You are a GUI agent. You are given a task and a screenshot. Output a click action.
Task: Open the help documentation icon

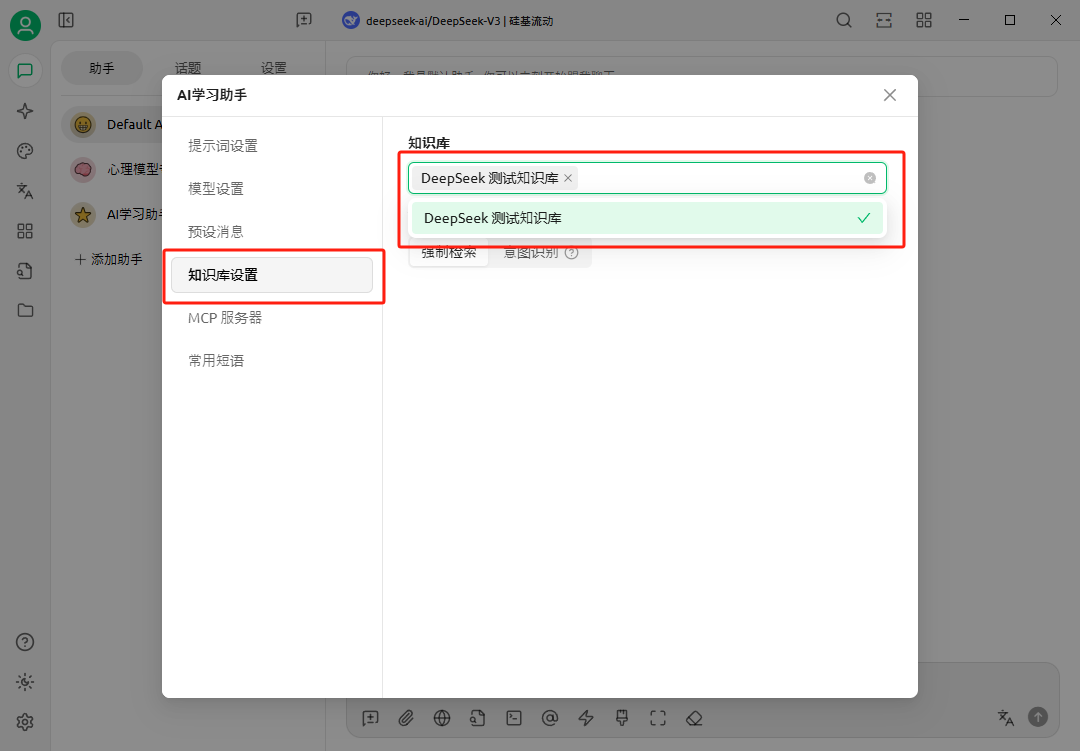tap(25, 642)
